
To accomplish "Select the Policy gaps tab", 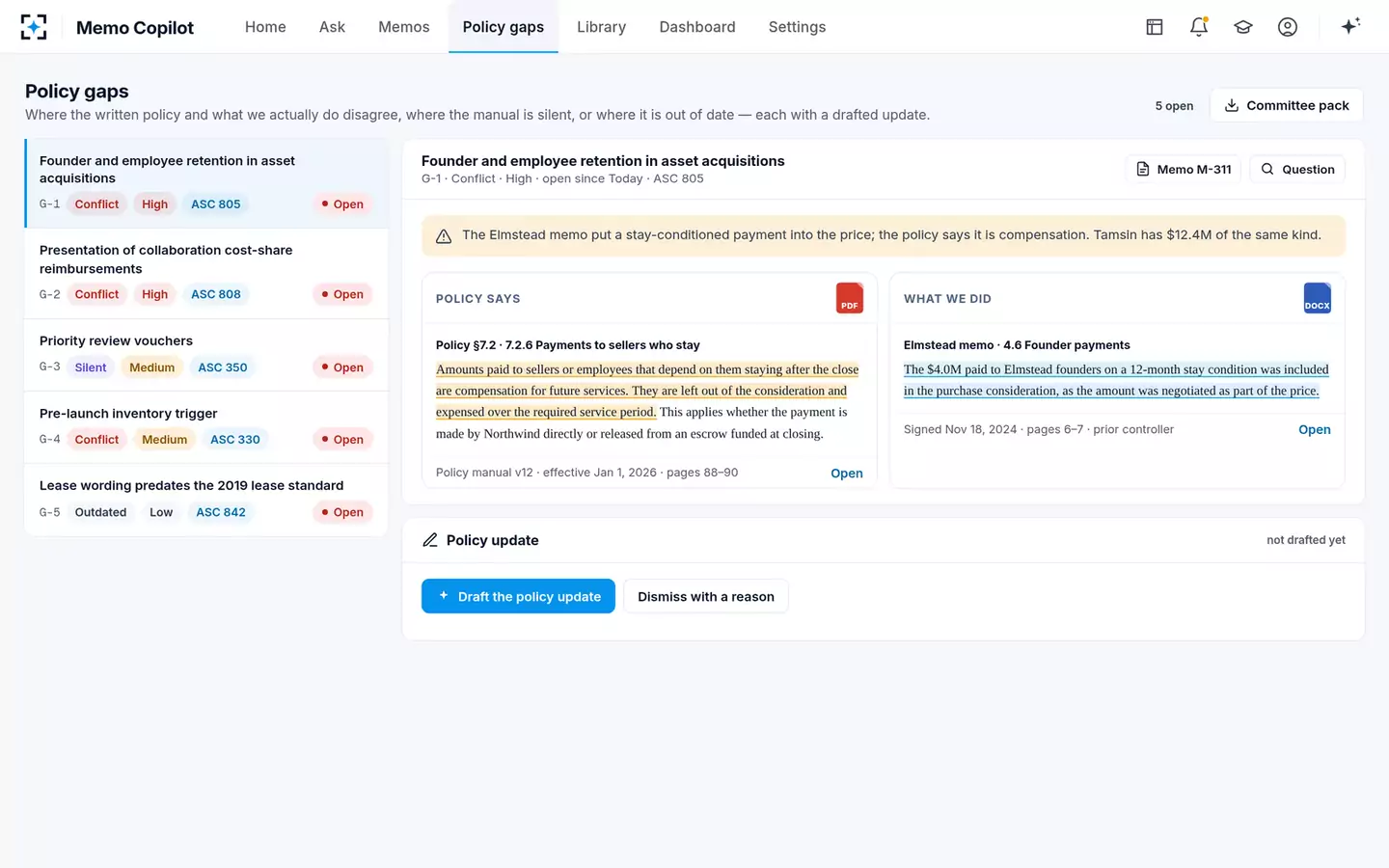I will [504, 27].
